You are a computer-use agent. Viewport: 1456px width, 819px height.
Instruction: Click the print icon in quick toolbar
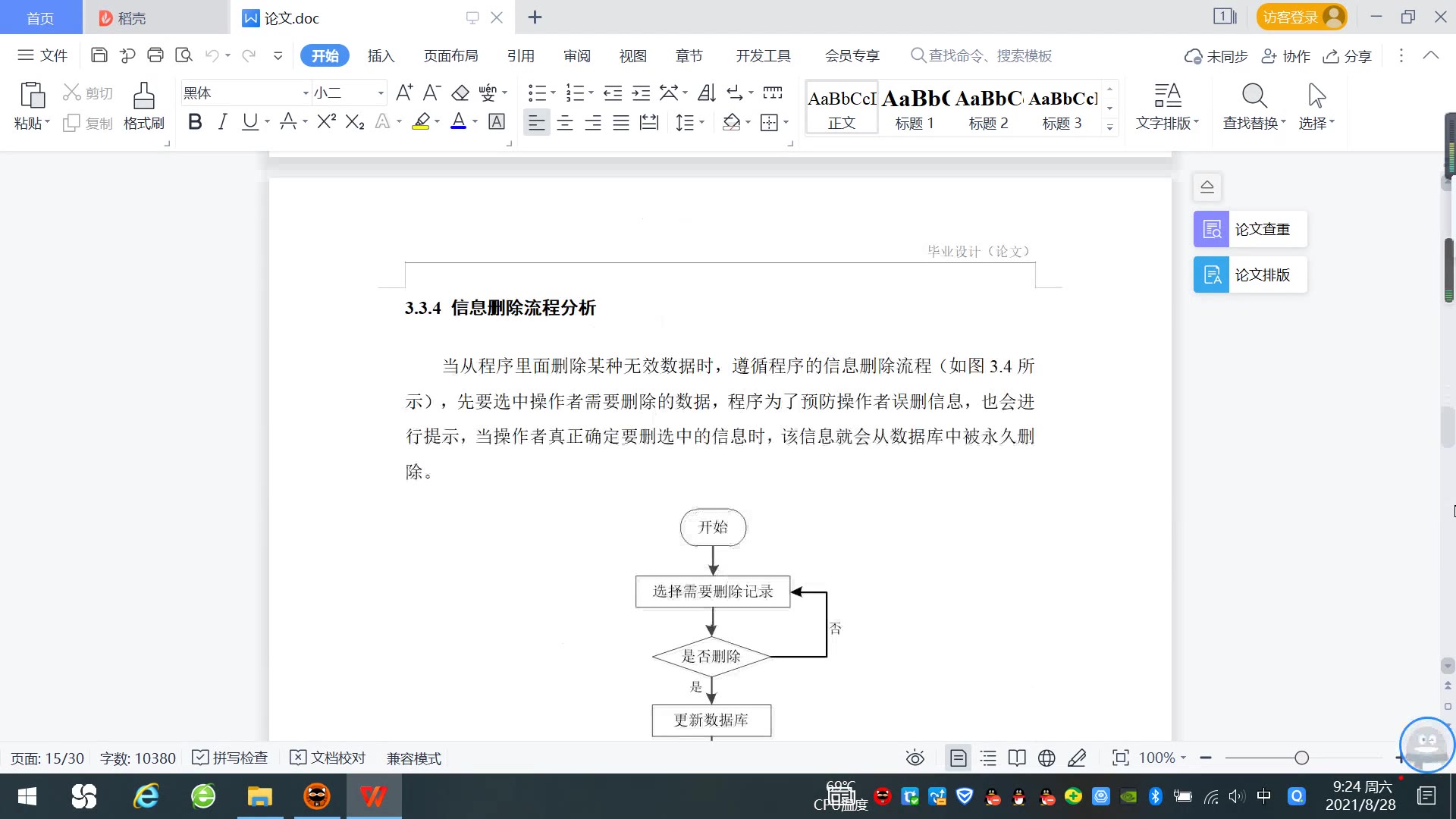tap(155, 55)
